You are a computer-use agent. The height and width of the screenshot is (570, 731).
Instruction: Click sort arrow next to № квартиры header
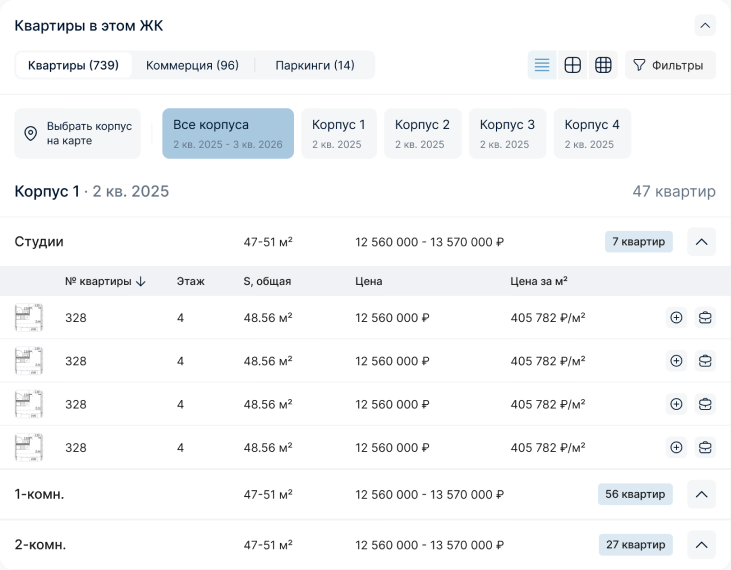(x=141, y=282)
